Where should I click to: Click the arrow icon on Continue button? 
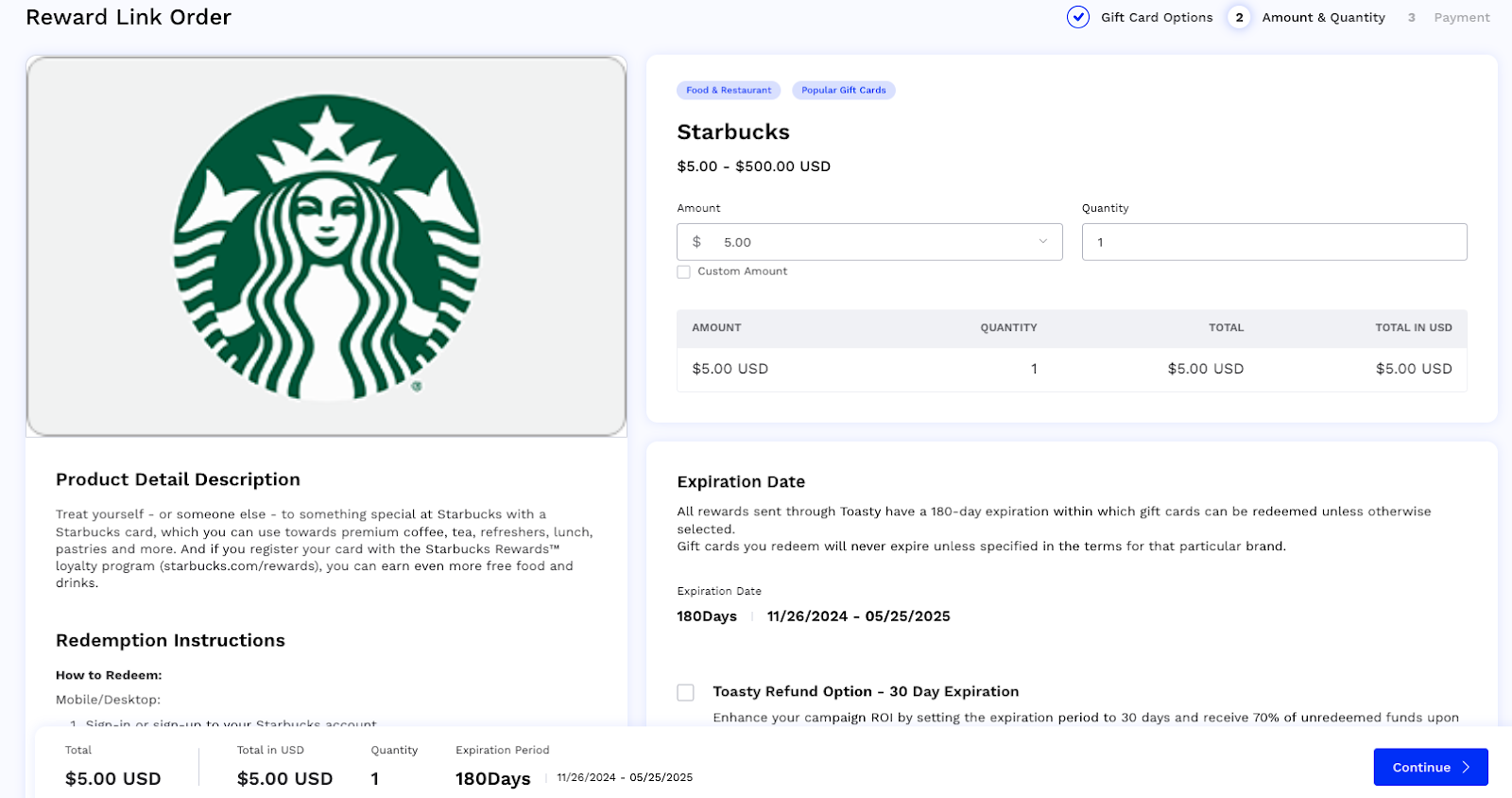[1467, 768]
